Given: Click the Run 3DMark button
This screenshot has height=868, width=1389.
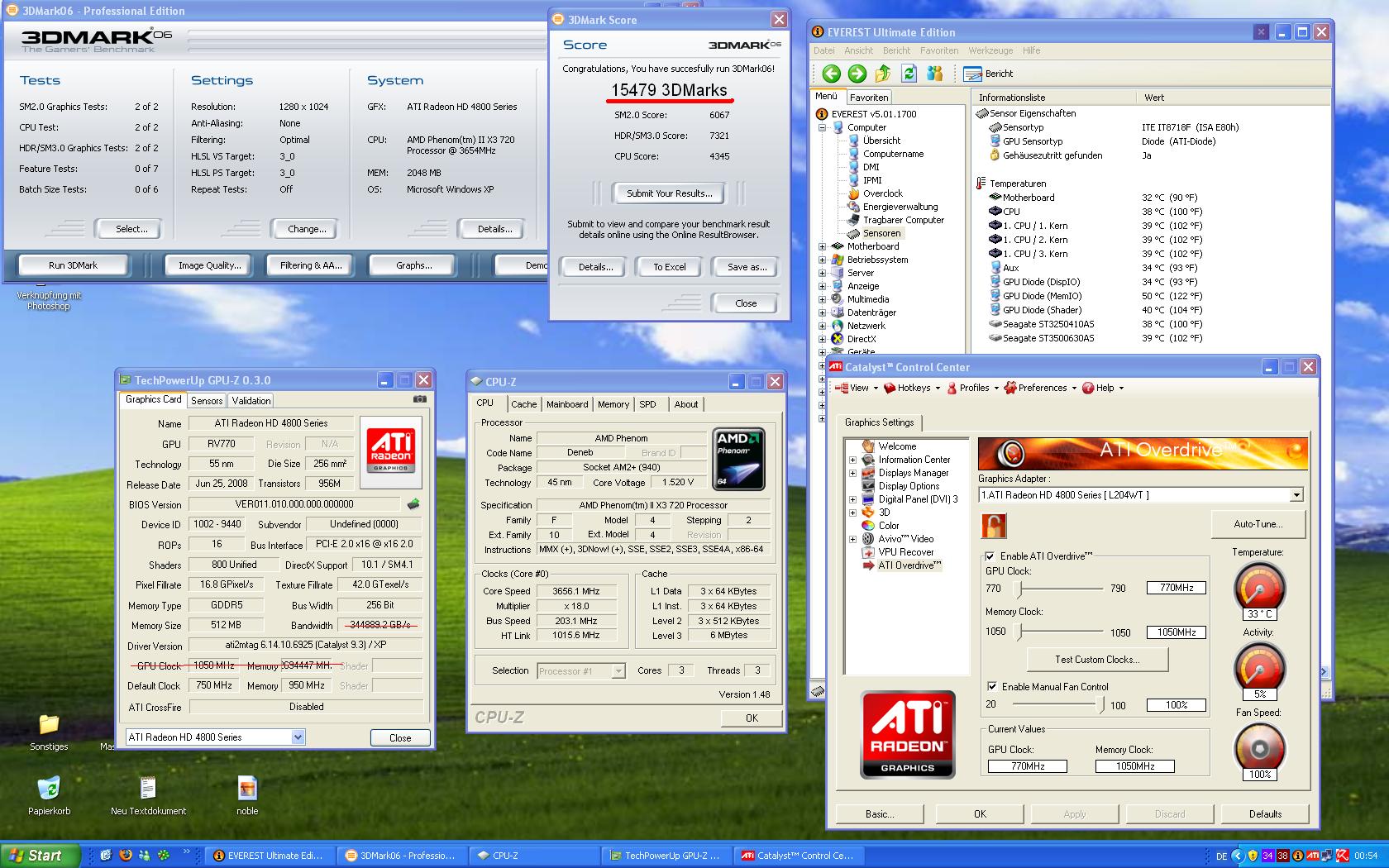Looking at the screenshot, I should (x=73, y=265).
